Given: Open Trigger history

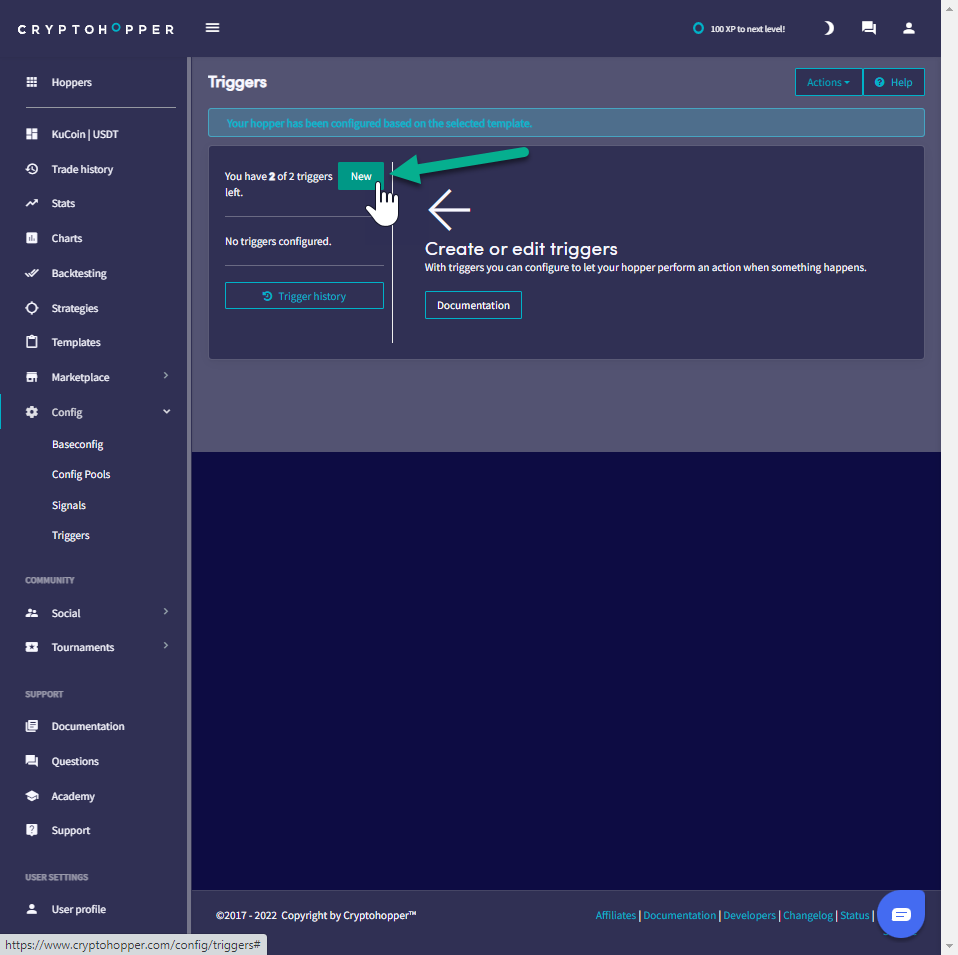Looking at the screenshot, I should (x=304, y=296).
